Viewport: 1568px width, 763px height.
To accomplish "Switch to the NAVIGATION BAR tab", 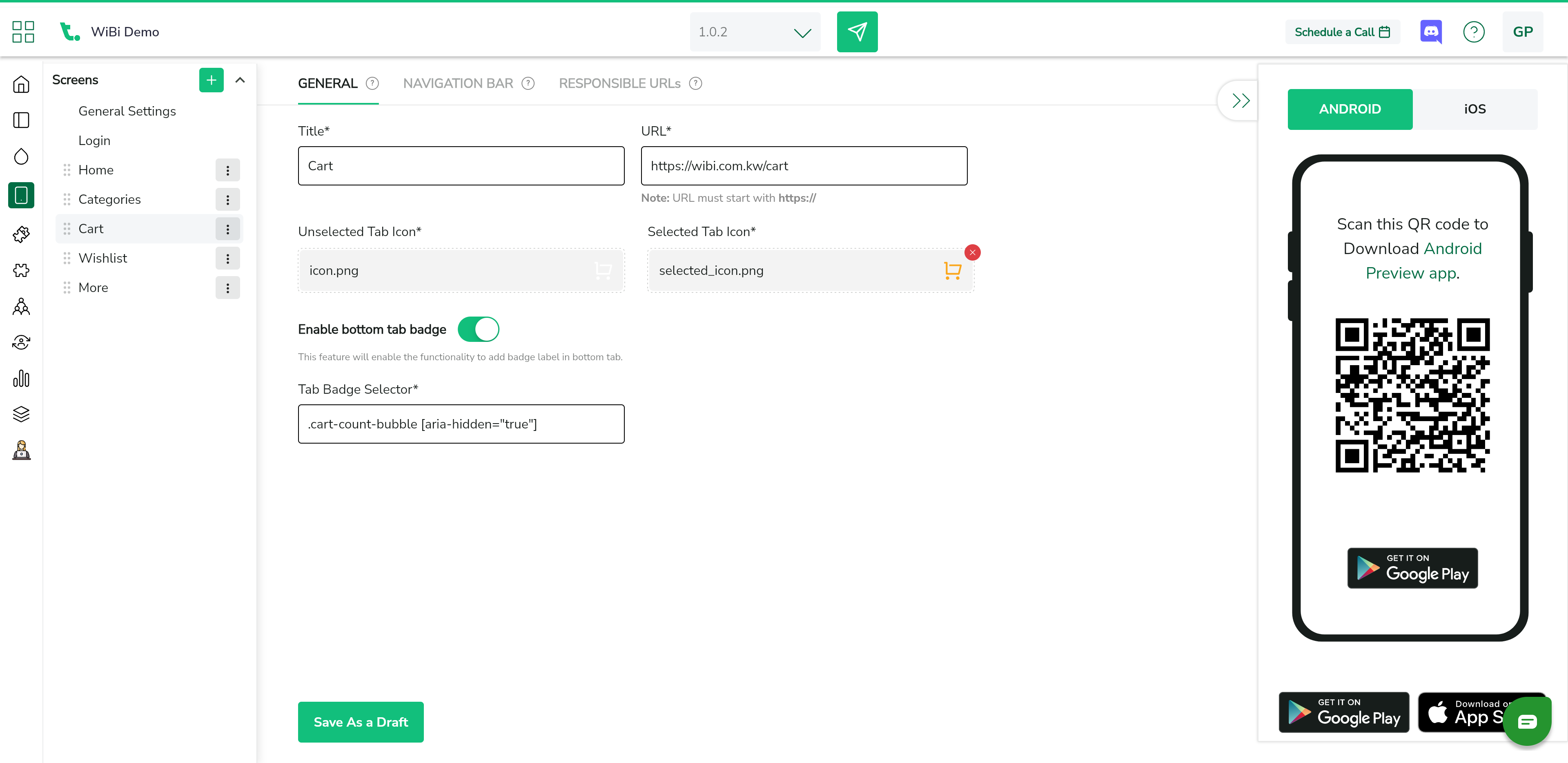I will (458, 83).
